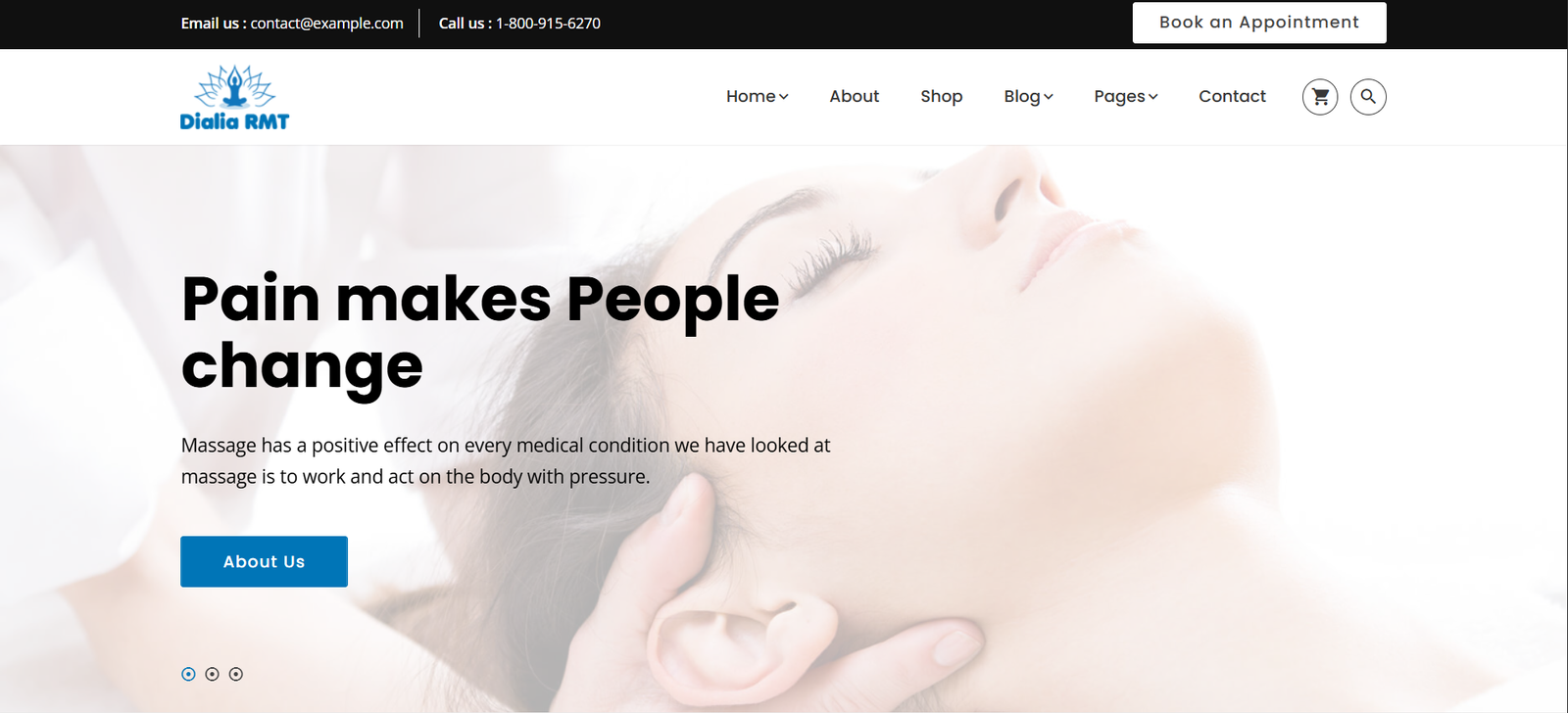Click the search magnifier icon
The image size is (1568, 713).
click(1368, 97)
